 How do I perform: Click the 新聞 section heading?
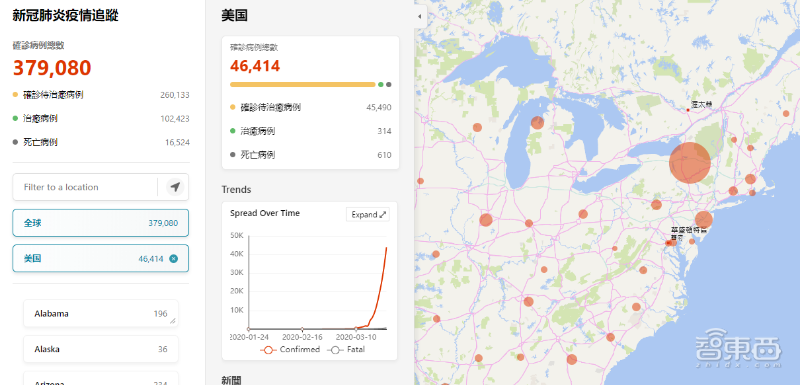tap(231, 380)
